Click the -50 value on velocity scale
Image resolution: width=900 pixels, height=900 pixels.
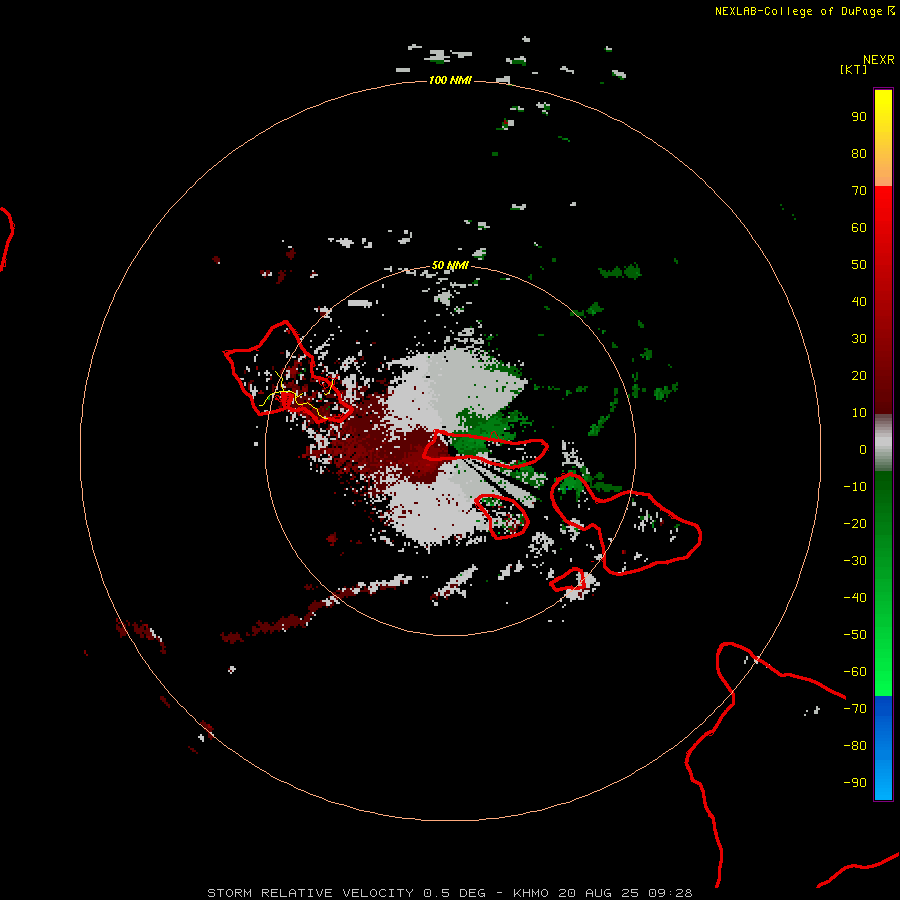click(x=855, y=634)
